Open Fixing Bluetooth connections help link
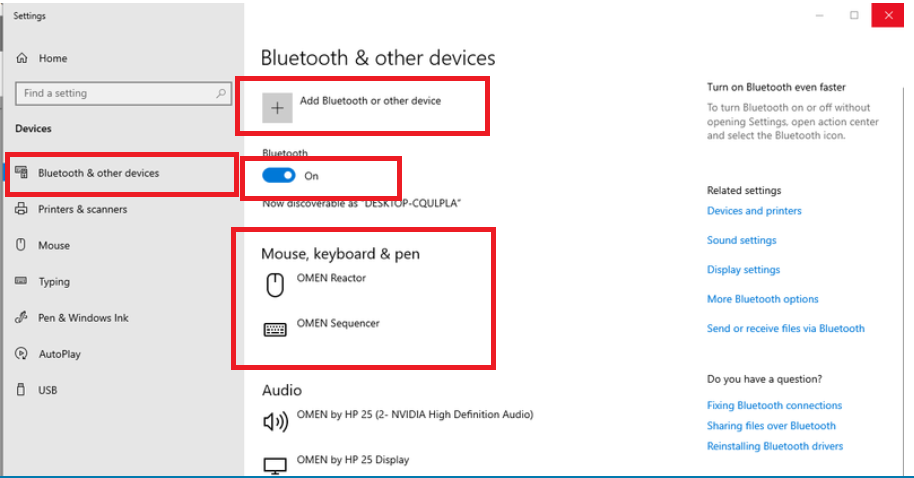Screen dimensions: 914x478 [774, 406]
